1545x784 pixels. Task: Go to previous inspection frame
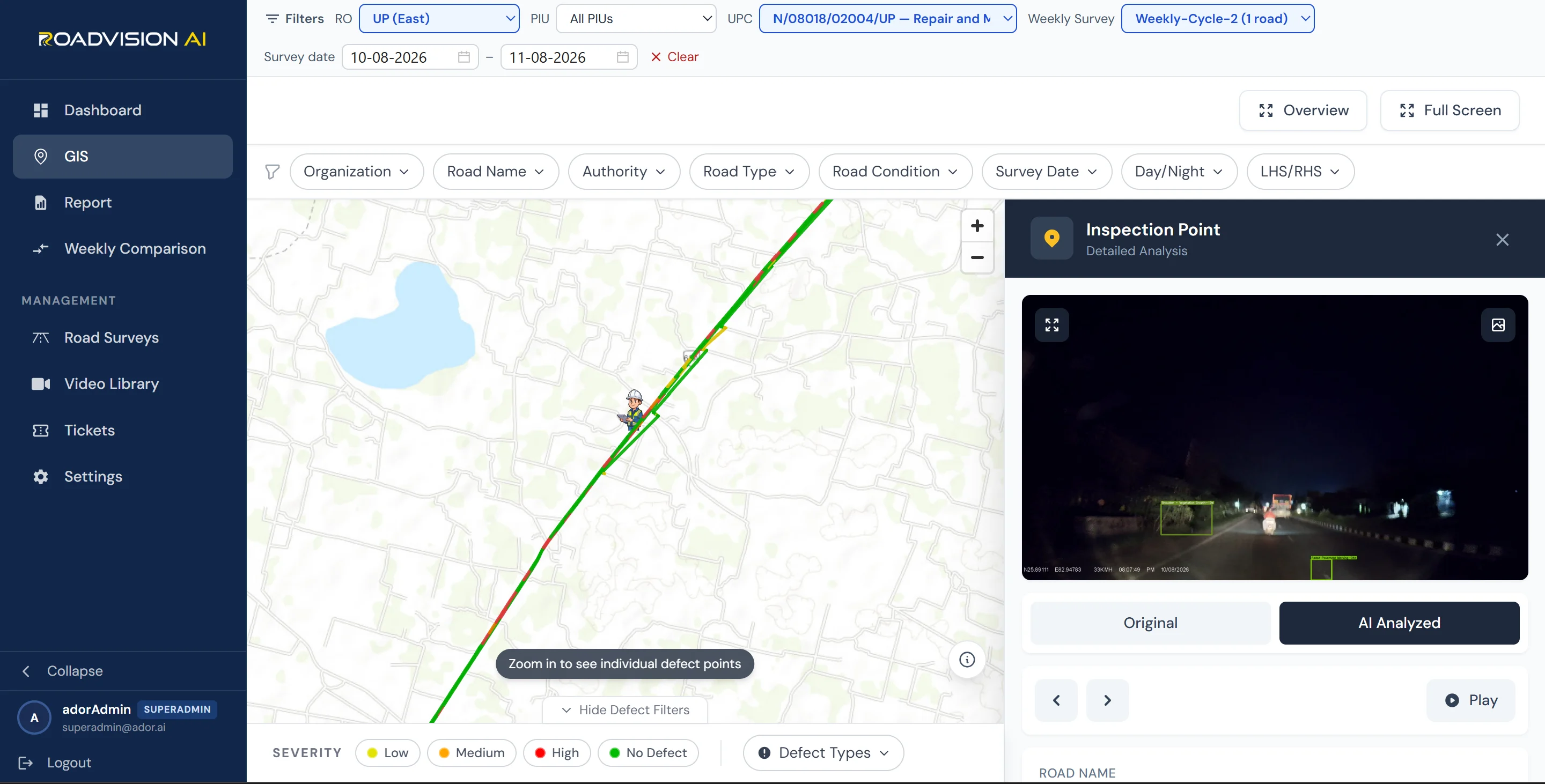[x=1056, y=700]
